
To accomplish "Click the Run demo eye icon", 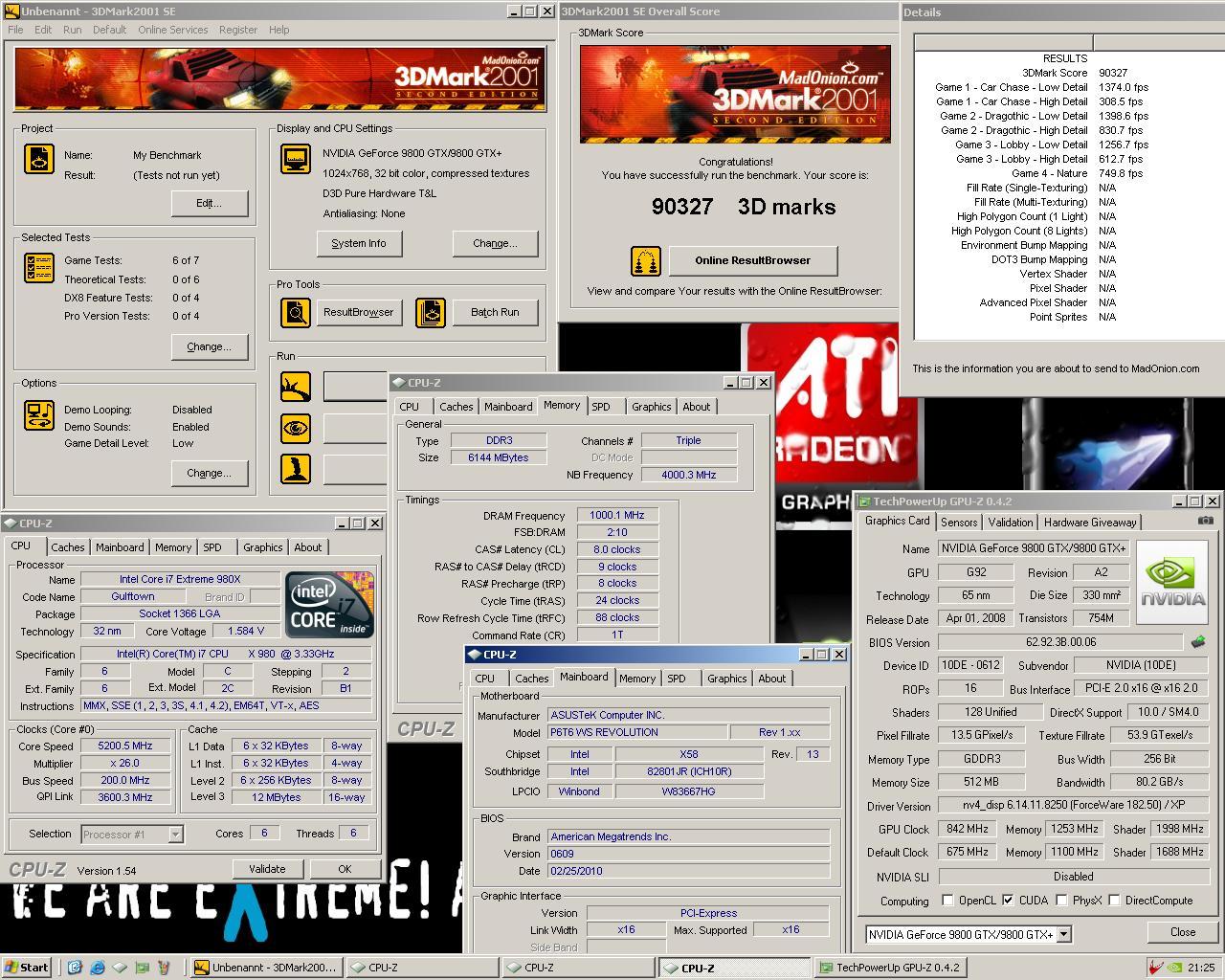I will tap(296, 428).
